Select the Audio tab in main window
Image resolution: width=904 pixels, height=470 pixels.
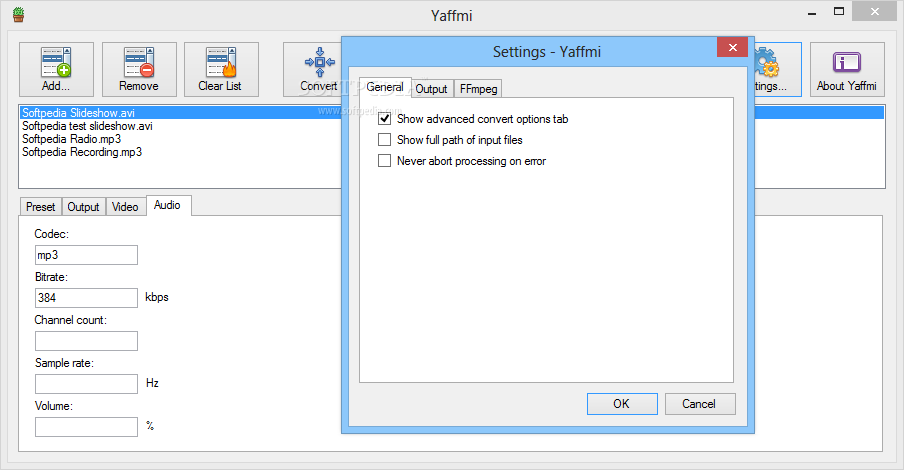pyautogui.click(x=168, y=205)
